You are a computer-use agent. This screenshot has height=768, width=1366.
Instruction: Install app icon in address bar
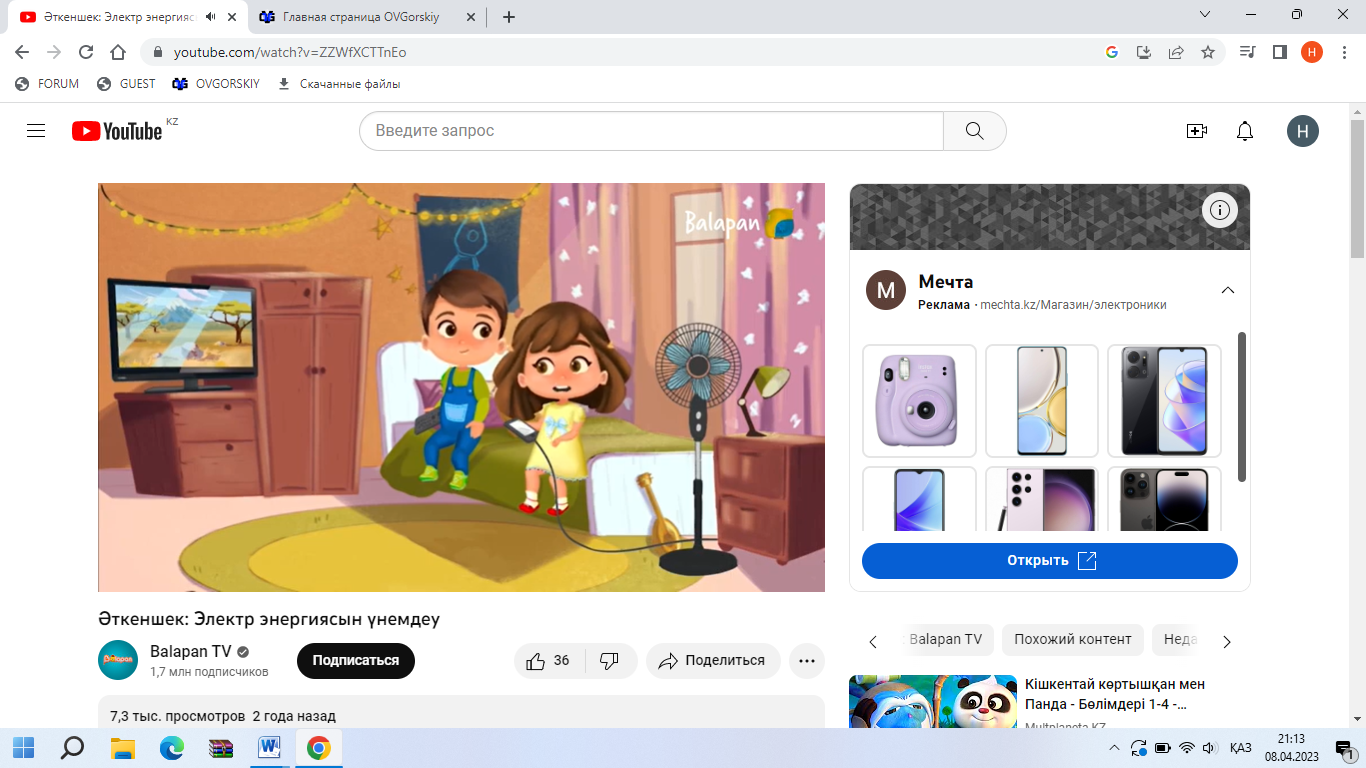click(x=1144, y=52)
